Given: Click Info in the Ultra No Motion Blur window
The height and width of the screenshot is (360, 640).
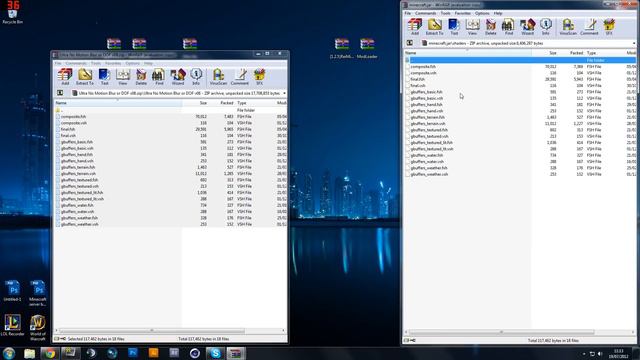Looking at the screenshot, I should (x=196, y=77).
